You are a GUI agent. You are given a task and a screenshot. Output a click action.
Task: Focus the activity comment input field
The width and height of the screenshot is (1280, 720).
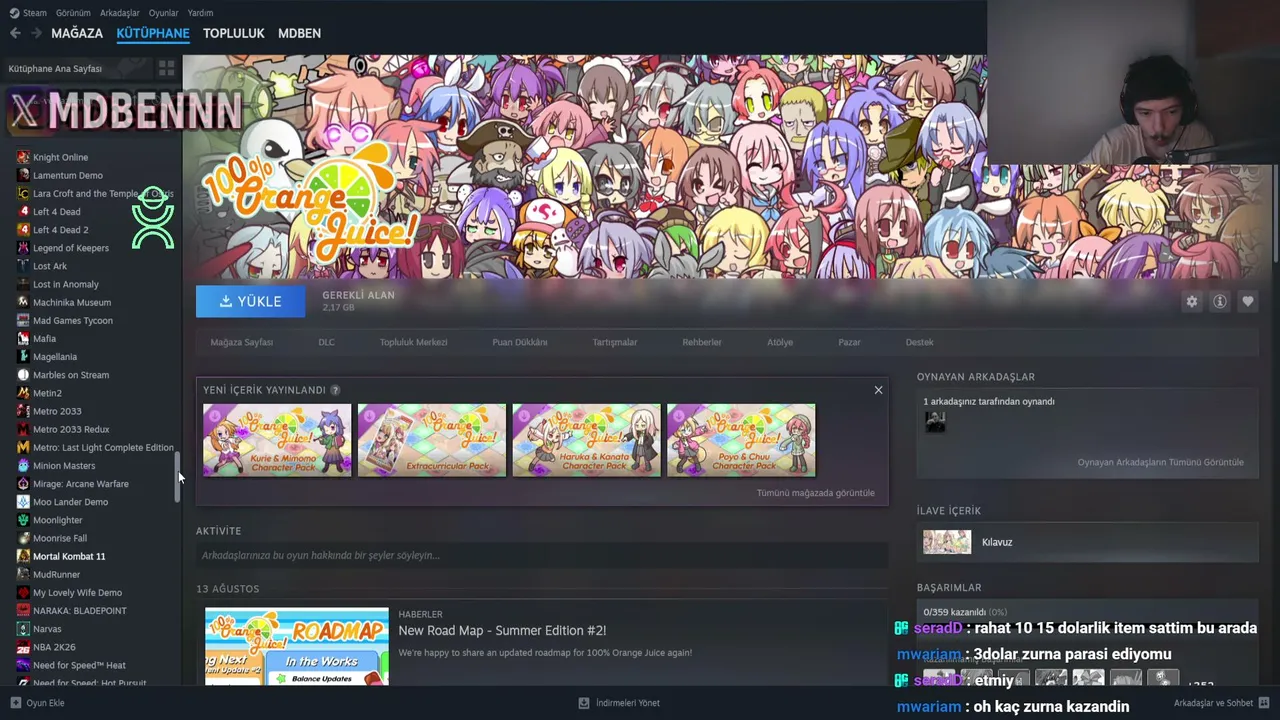pyautogui.click(x=542, y=555)
